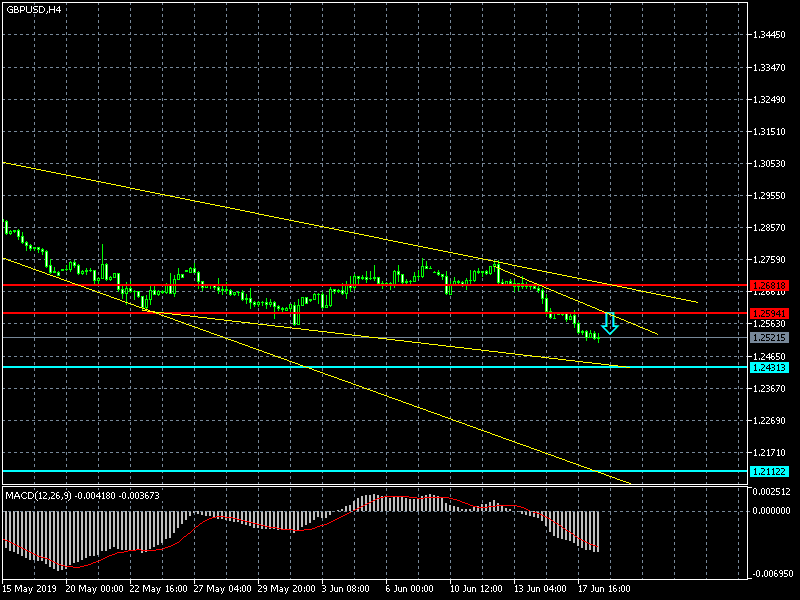Click the 1.28570 price scale value
This screenshot has width=800, height=600.
[x=772, y=228]
